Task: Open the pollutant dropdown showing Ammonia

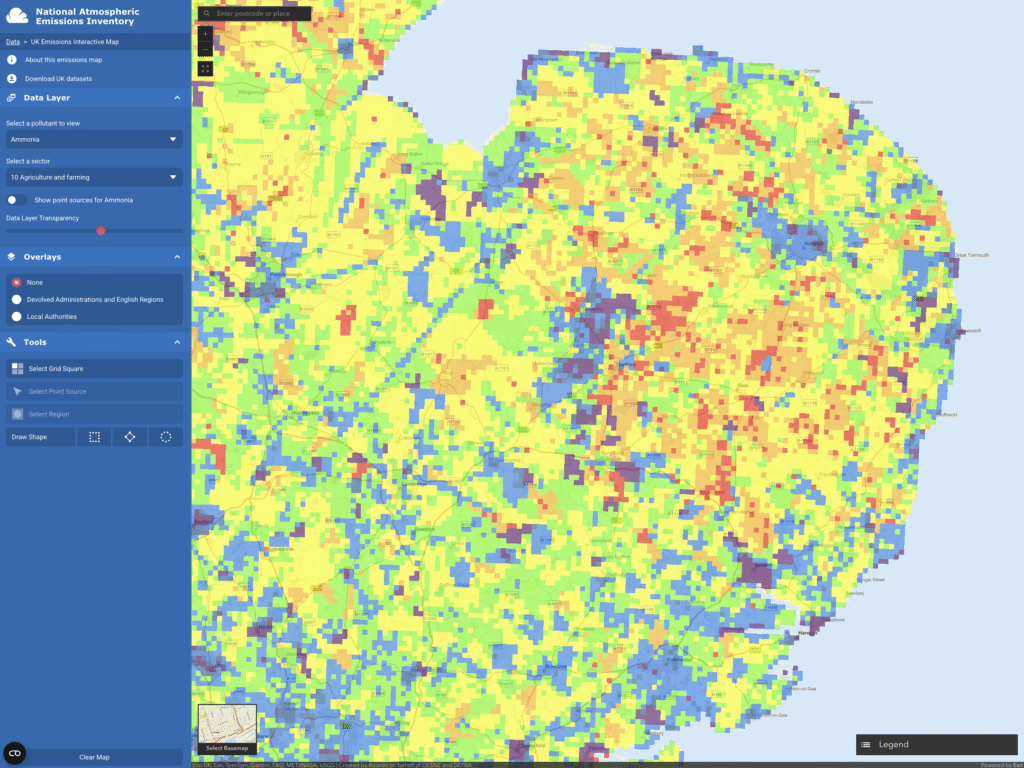Action: tap(94, 140)
